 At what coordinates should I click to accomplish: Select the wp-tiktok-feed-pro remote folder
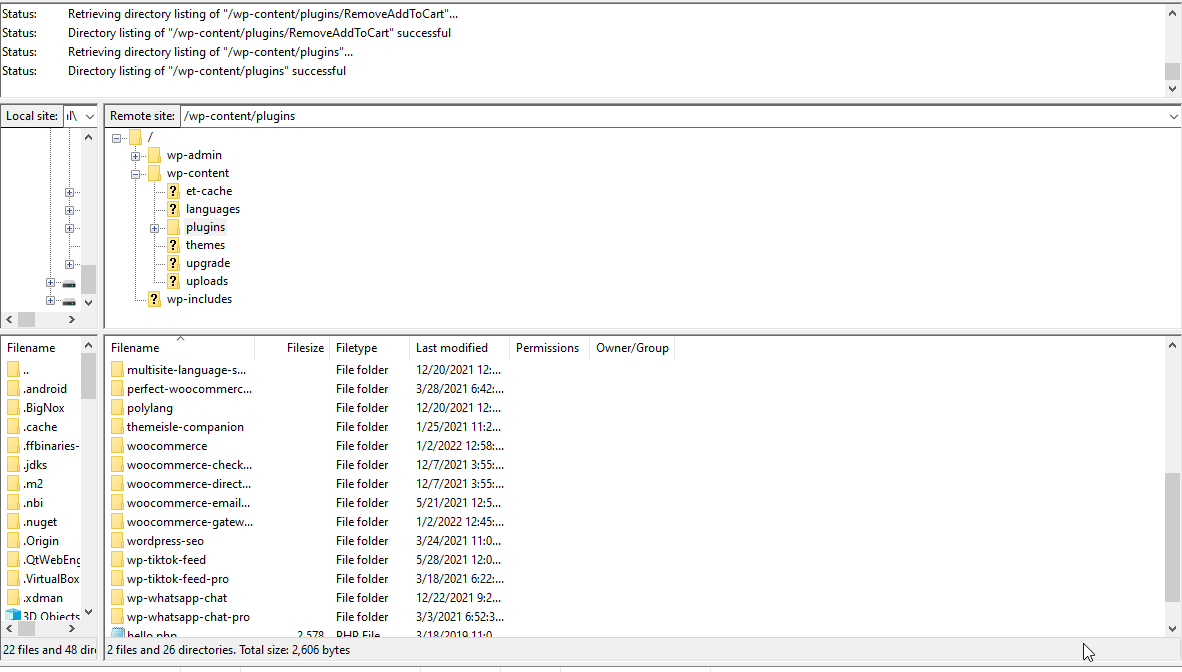pos(178,578)
